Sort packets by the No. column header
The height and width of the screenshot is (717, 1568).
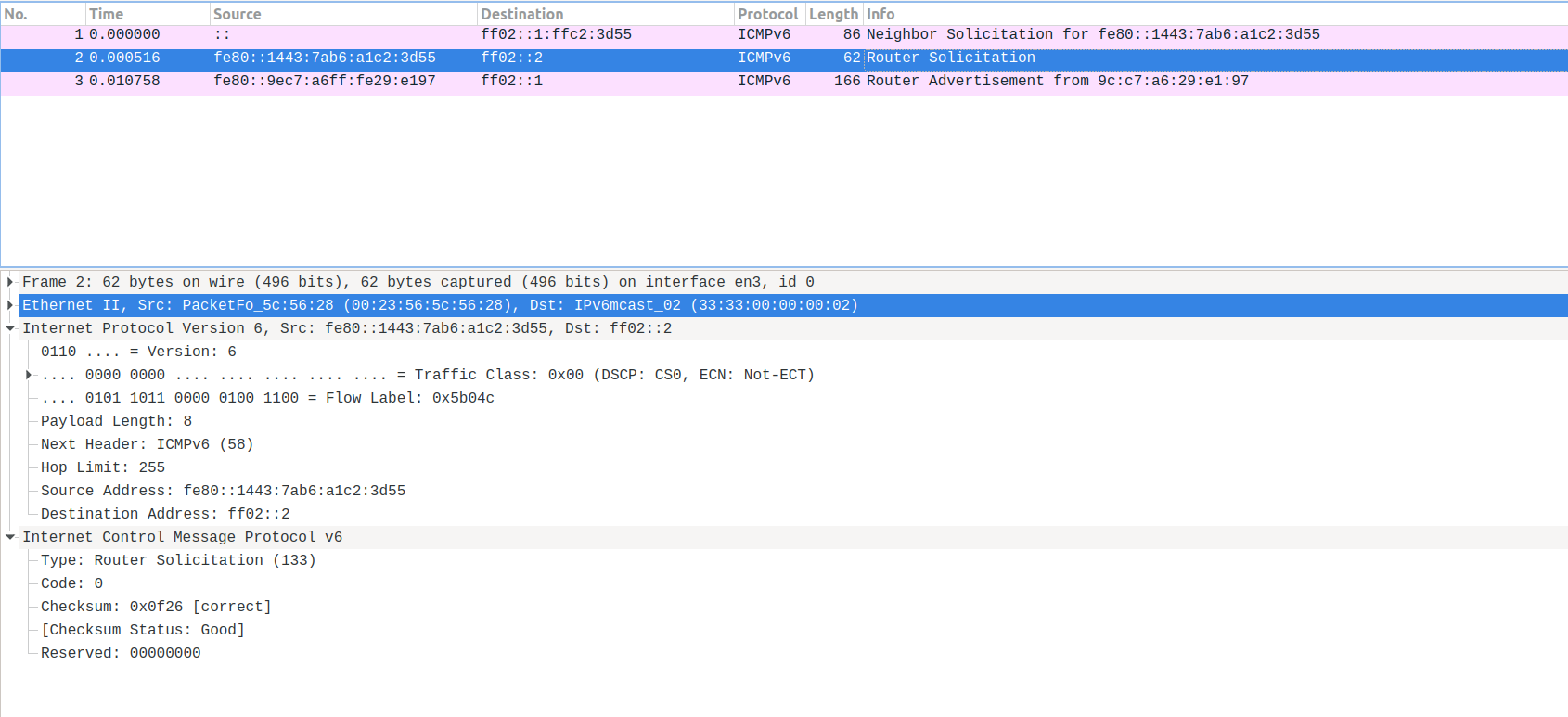[42, 14]
